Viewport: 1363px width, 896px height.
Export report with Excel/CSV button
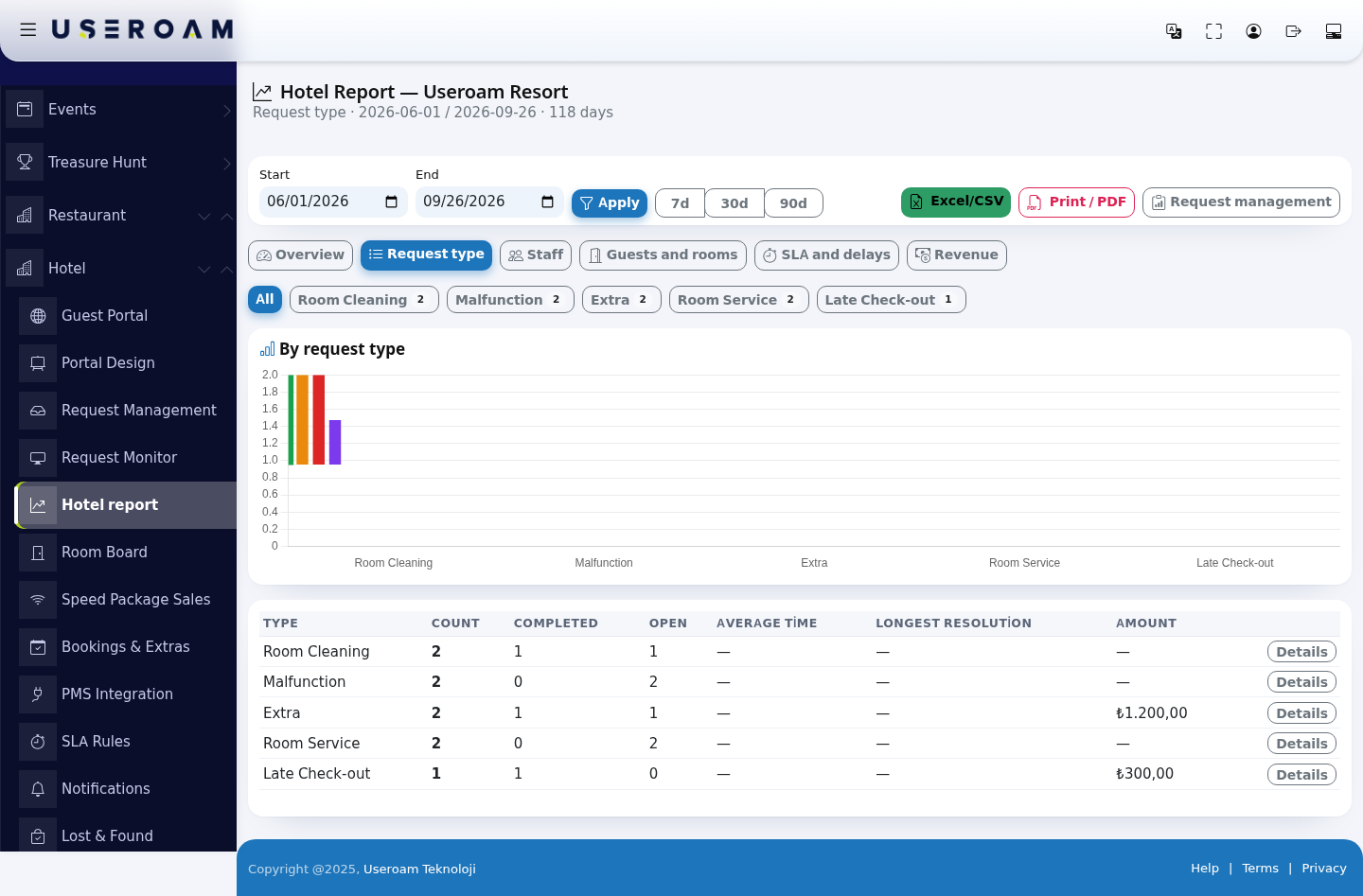coord(956,202)
